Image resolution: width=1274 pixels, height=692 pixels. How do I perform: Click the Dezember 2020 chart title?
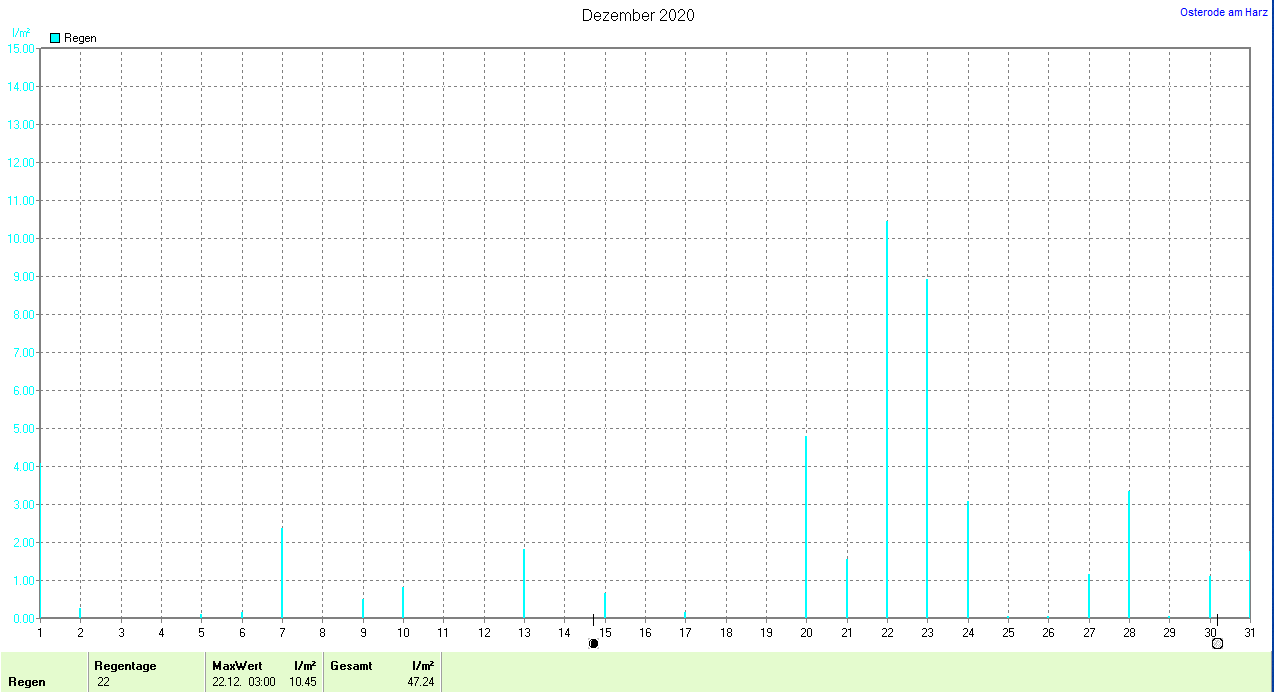point(638,15)
